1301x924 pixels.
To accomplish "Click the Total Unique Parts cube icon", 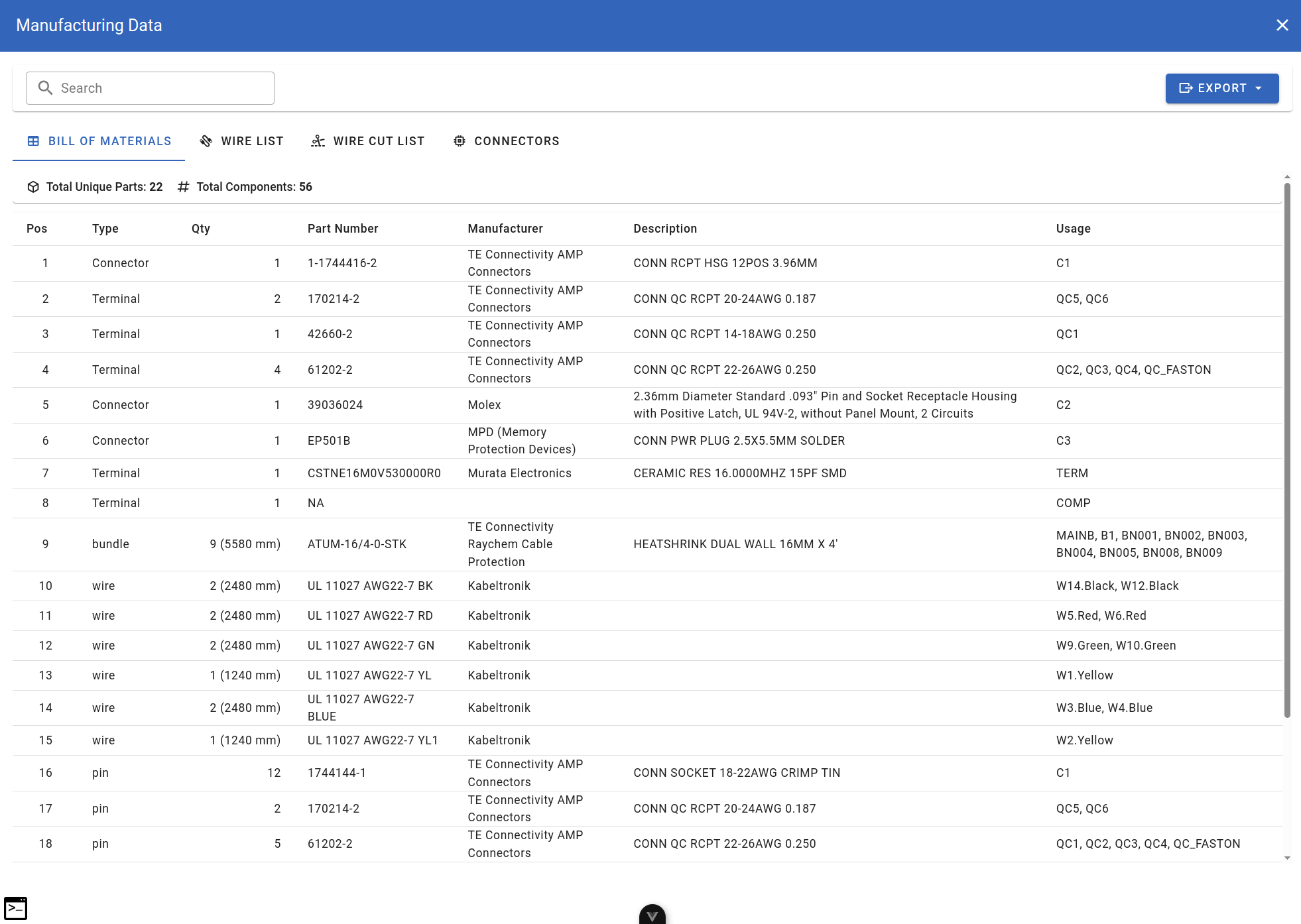I will [33, 187].
